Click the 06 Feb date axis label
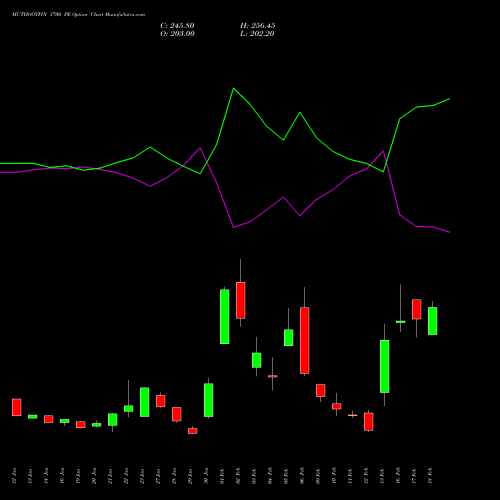The width and height of the screenshot is (500, 500). coord(302,476)
